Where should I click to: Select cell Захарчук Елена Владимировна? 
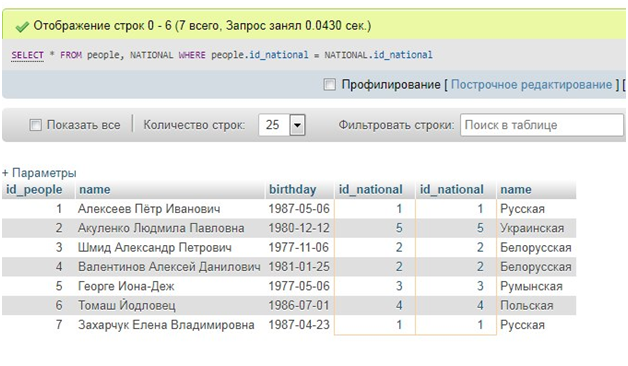[166, 324]
